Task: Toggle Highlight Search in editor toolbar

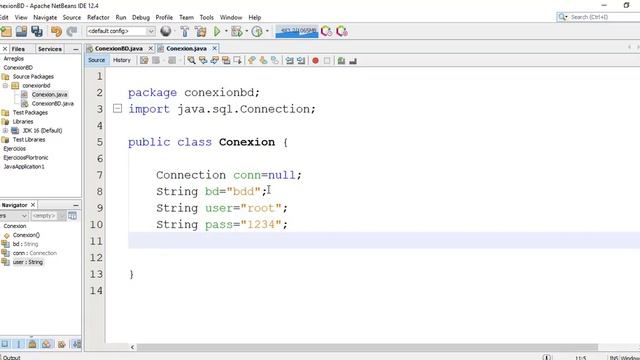Action: coord(226,60)
